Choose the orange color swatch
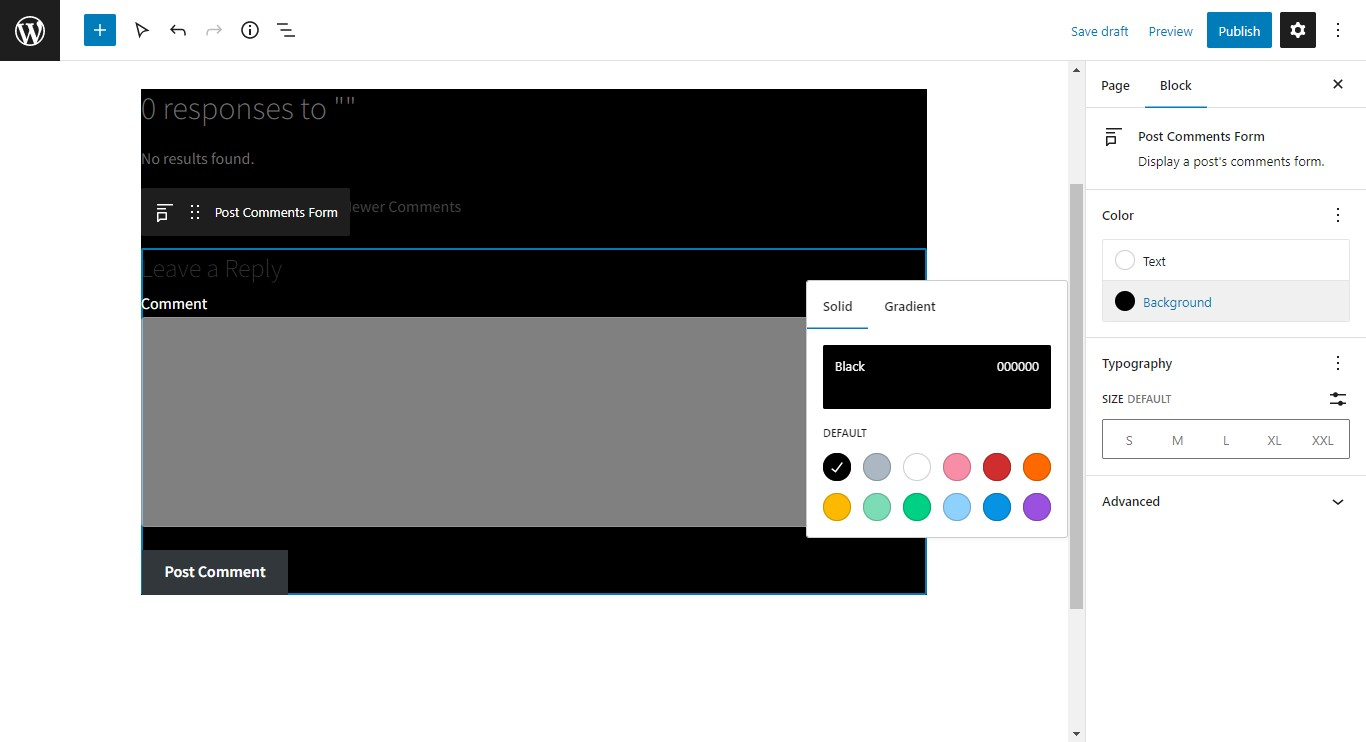The width and height of the screenshot is (1366, 742). pos(1037,467)
